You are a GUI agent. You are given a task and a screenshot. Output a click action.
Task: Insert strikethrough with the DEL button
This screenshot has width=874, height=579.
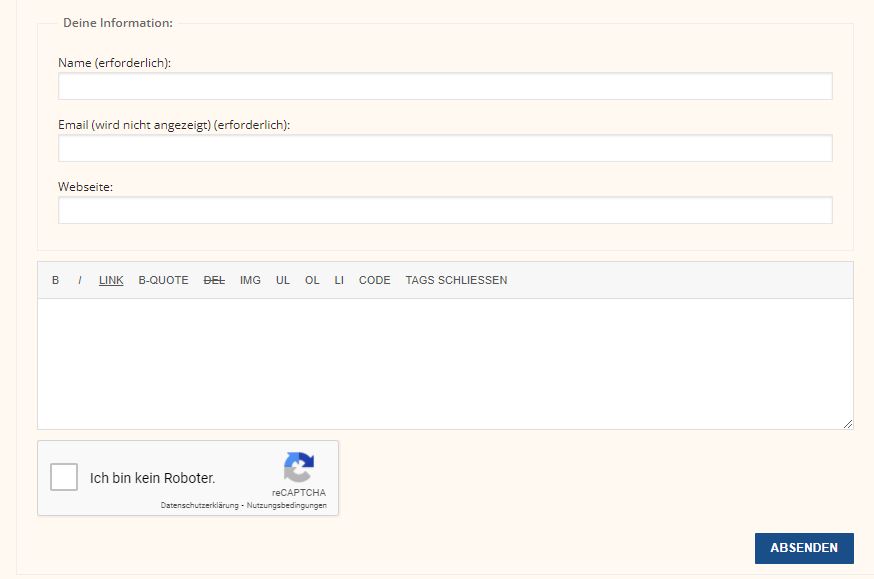pyautogui.click(x=214, y=280)
